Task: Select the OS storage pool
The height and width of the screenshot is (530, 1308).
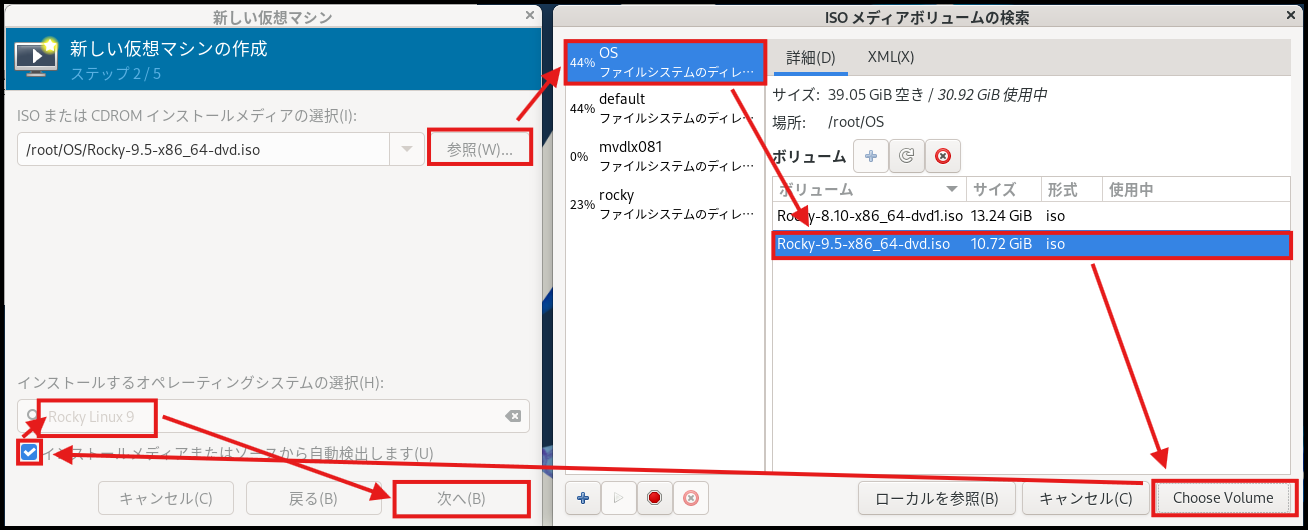Action: coord(665,61)
